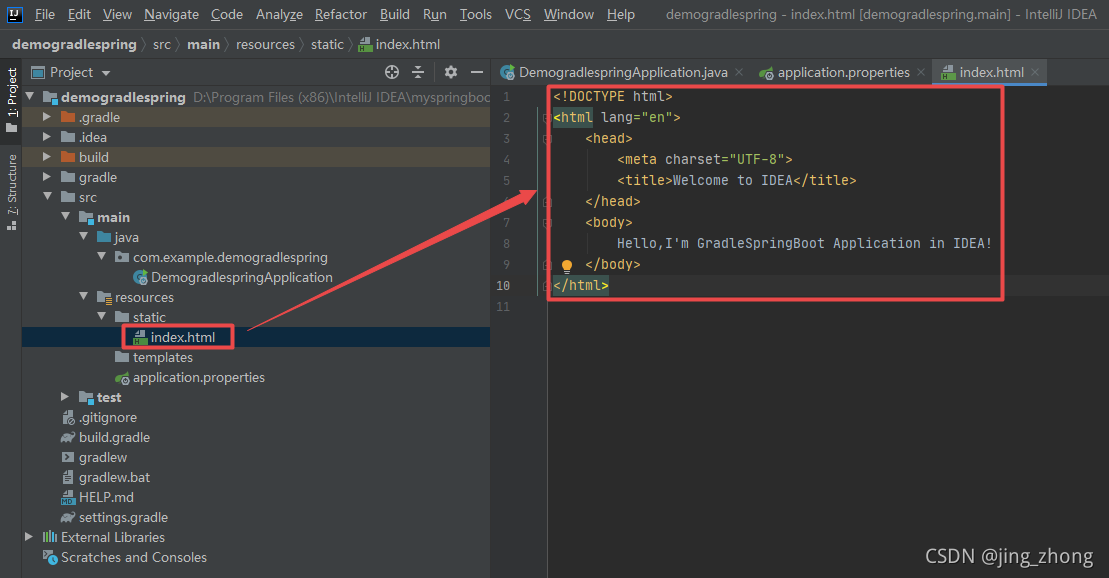
Task: Open the Help menu
Action: click(620, 14)
